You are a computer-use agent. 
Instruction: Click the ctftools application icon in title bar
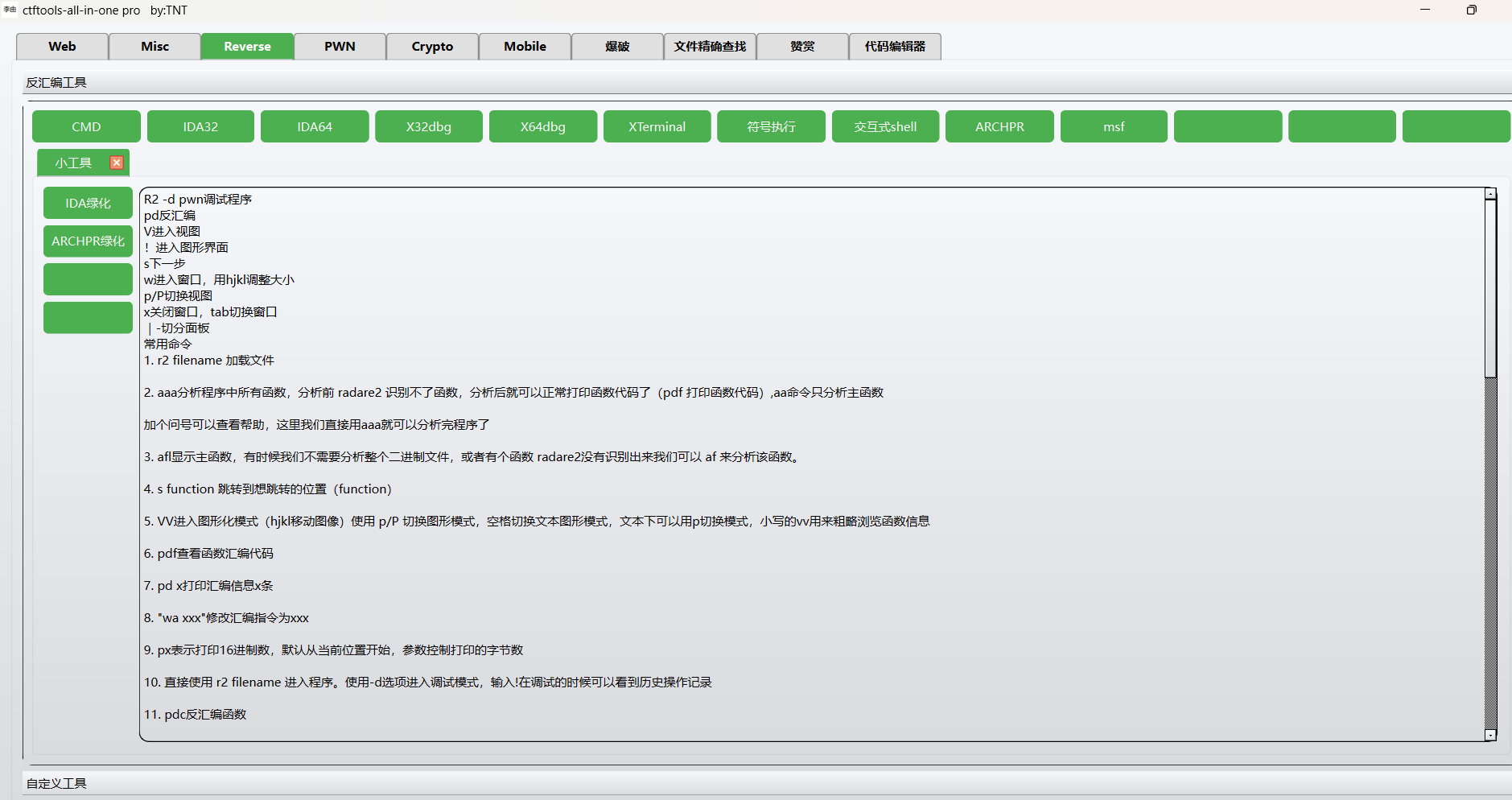(x=9, y=10)
